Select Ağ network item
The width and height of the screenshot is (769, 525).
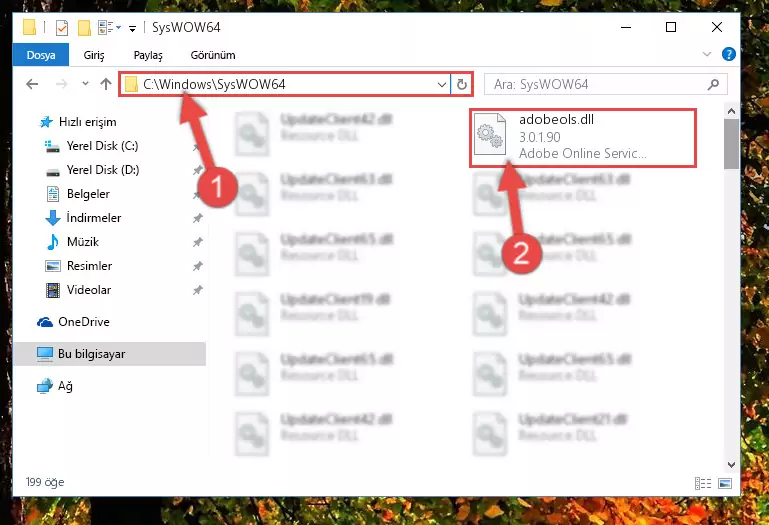click(54, 386)
